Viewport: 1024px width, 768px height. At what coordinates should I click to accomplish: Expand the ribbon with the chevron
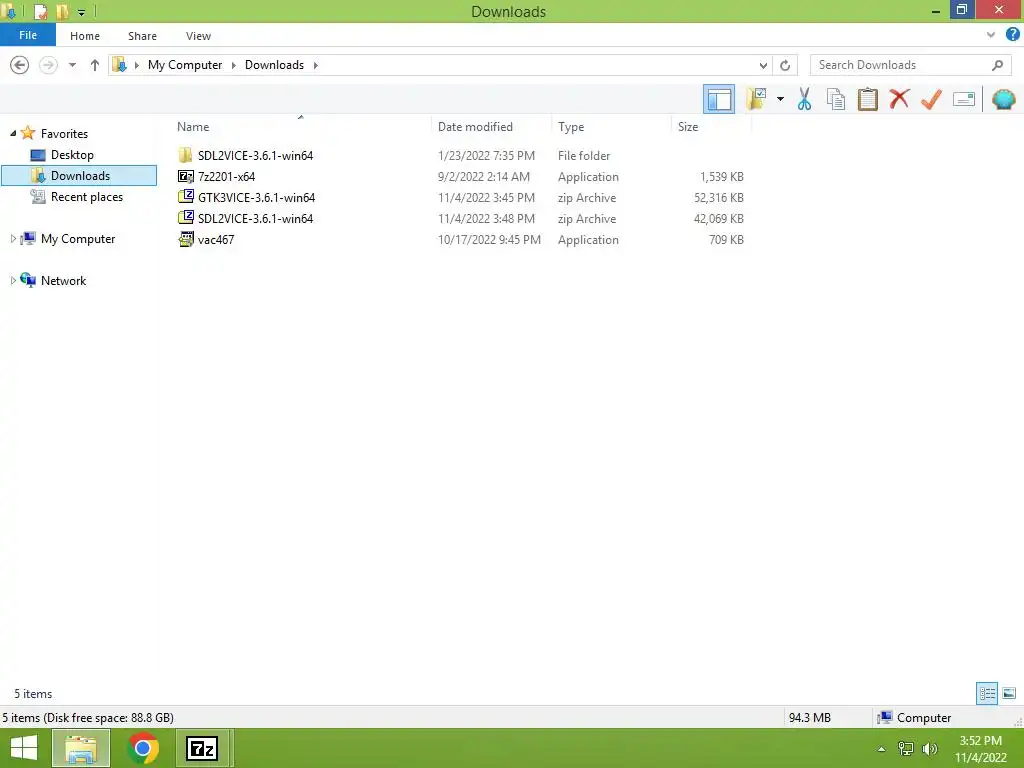point(991,35)
